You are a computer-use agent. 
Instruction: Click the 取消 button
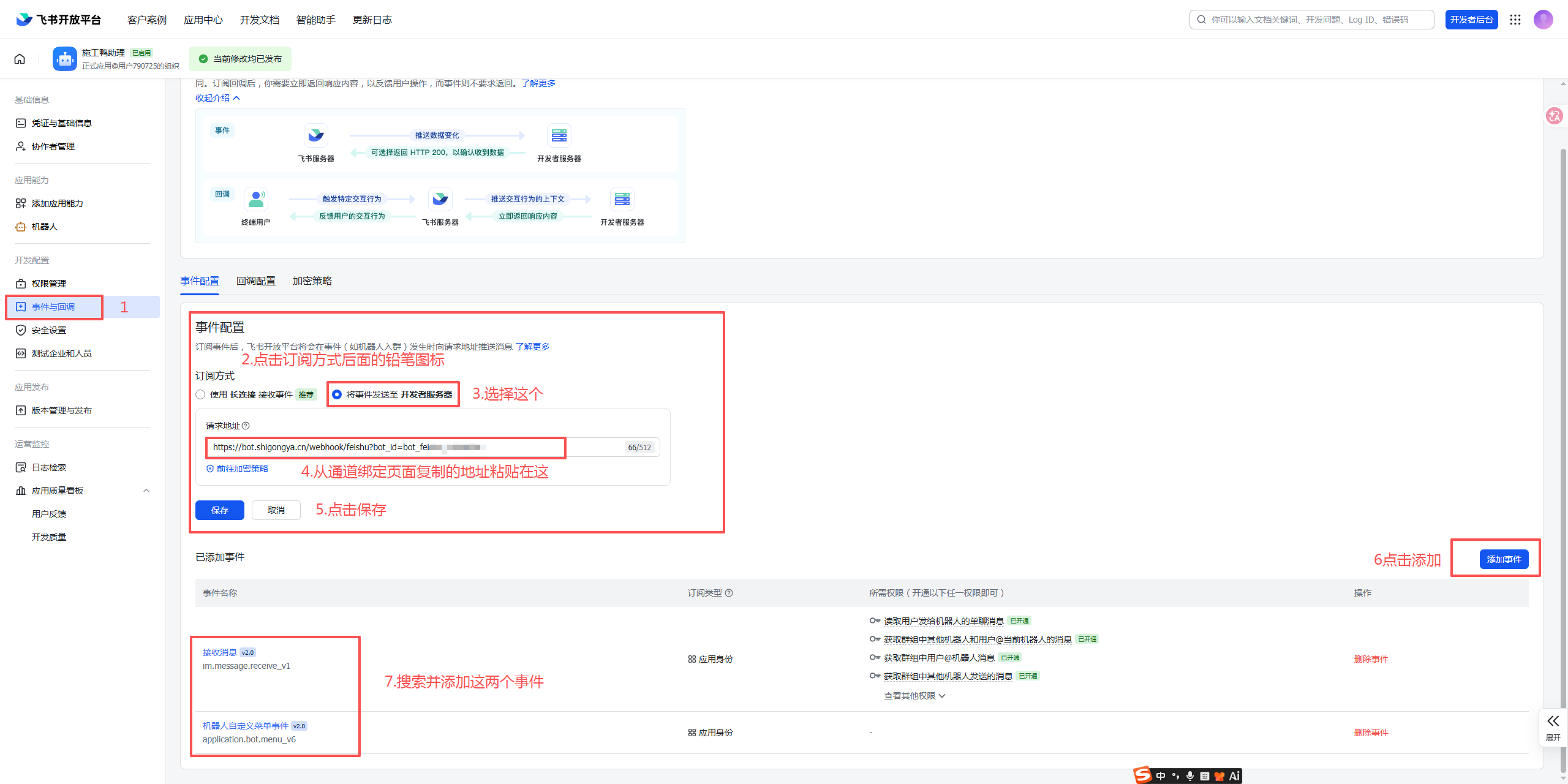pos(276,510)
